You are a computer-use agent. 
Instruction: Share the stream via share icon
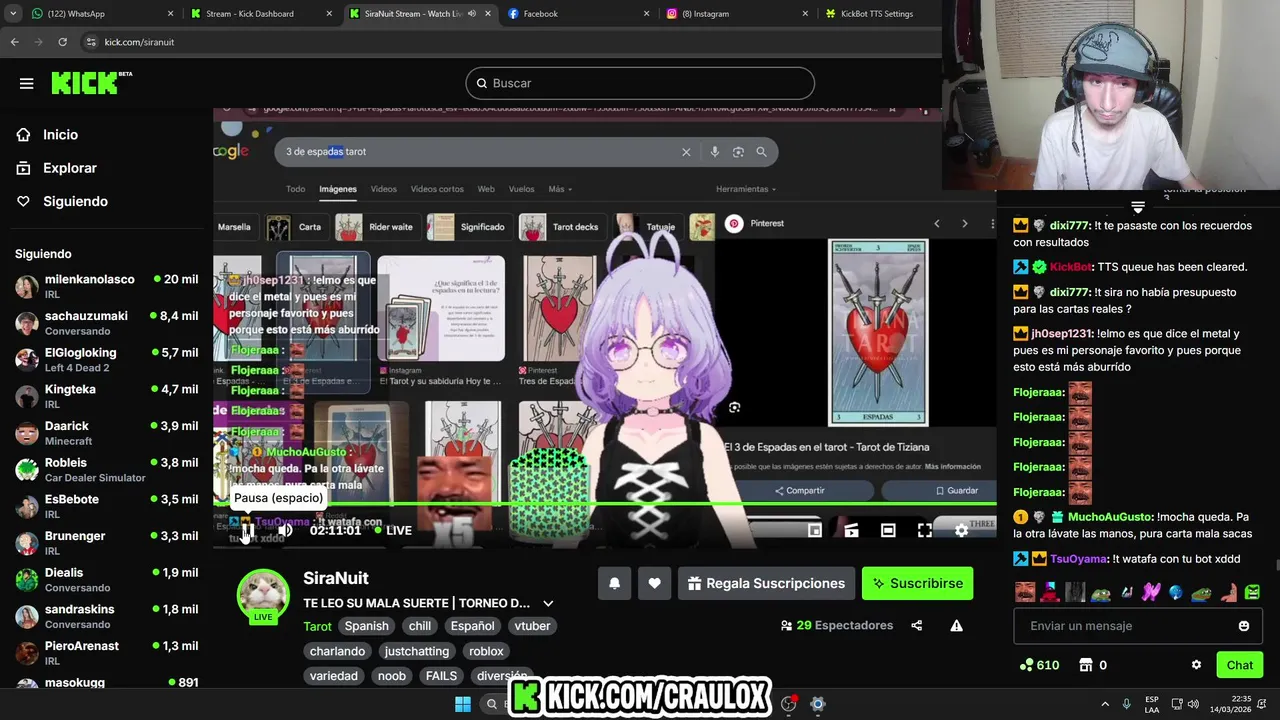[916, 626]
